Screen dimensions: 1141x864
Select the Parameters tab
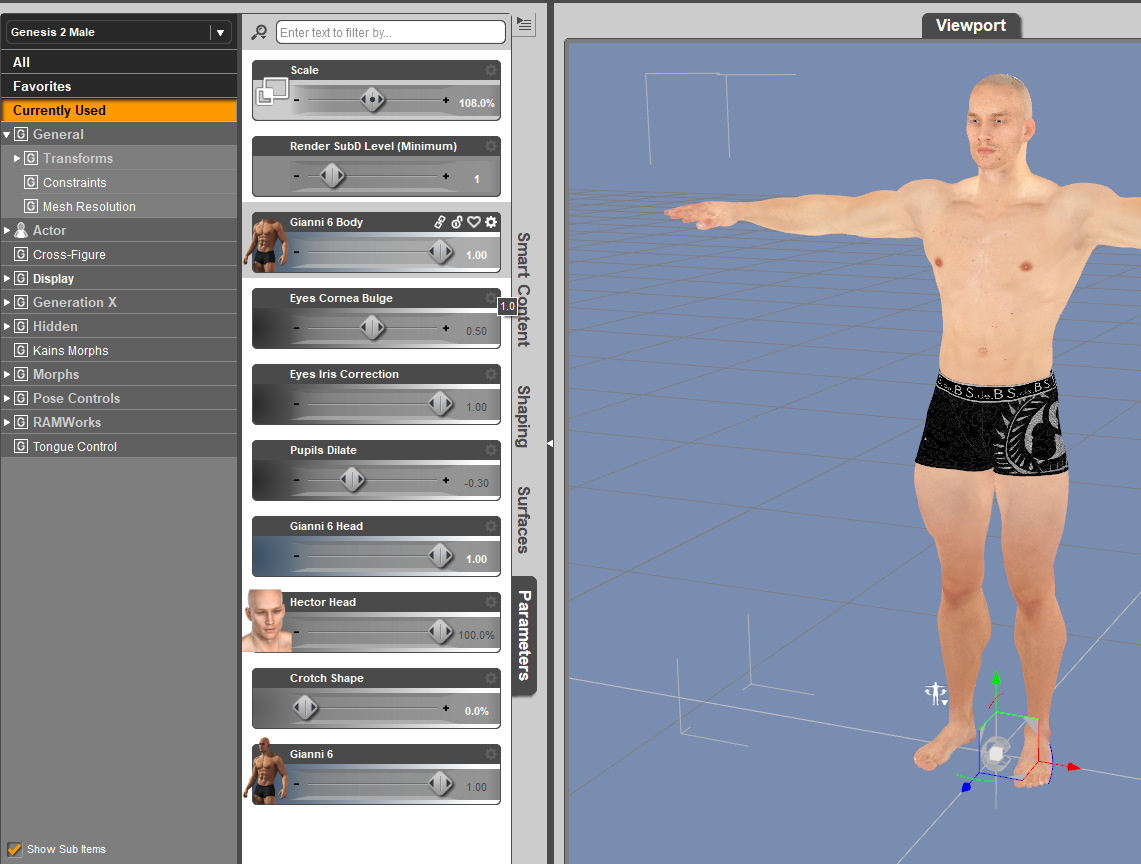[x=525, y=635]
